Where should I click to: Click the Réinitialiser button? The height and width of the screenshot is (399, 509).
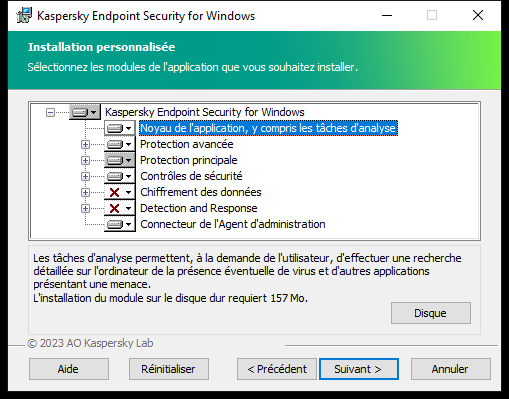169,369
